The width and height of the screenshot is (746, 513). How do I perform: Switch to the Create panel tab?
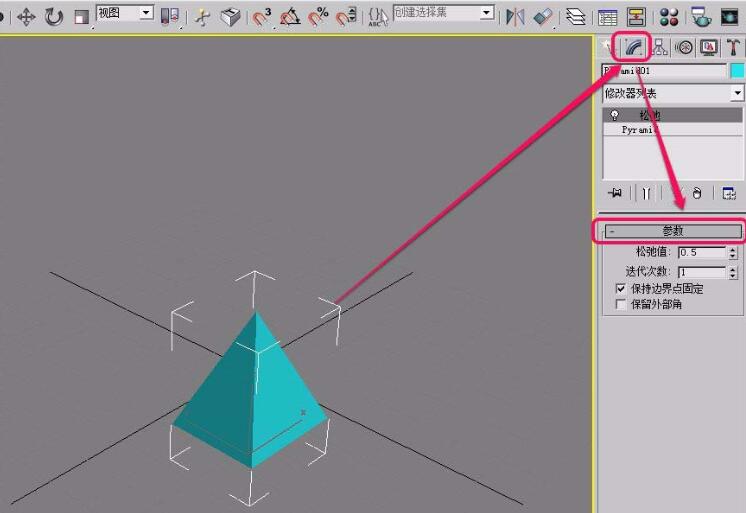click(x=608, y=47)
